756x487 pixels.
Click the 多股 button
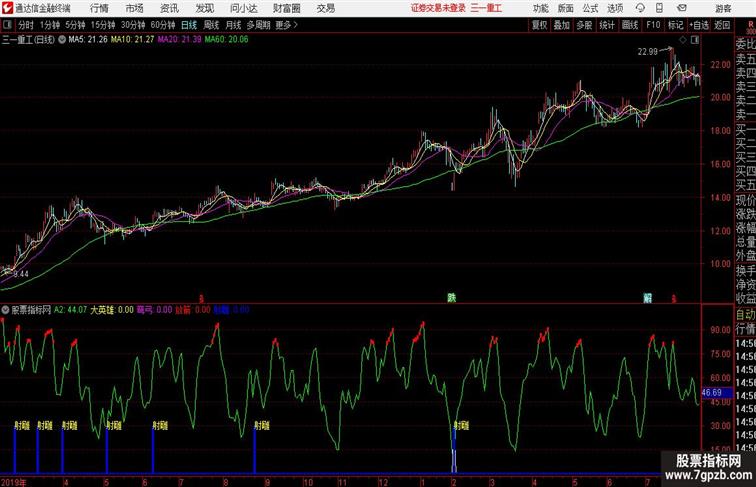pyautogui.click(x=584, y=25)
